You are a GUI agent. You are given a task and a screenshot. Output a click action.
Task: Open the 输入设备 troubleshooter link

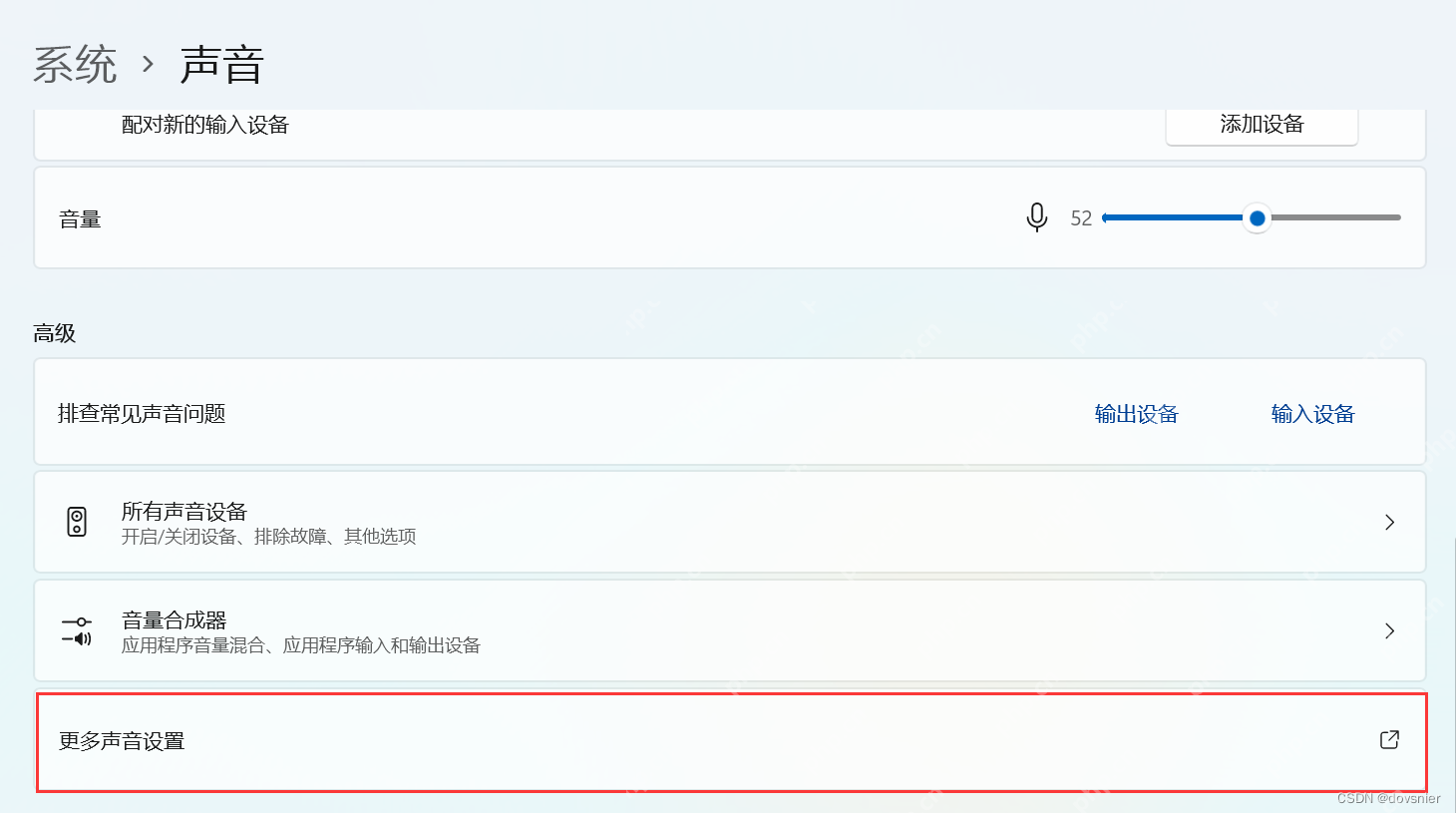coord(1313,414)
